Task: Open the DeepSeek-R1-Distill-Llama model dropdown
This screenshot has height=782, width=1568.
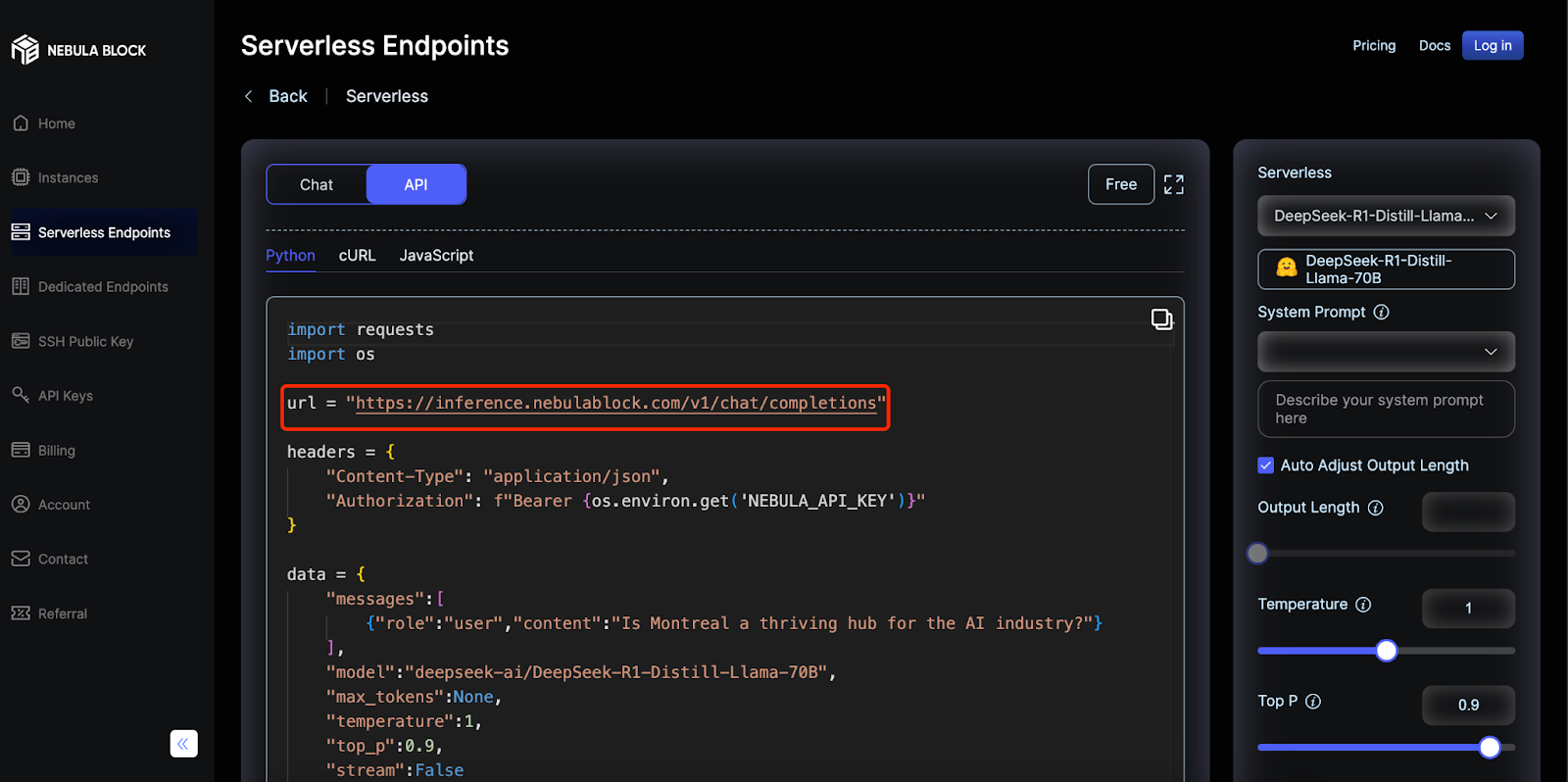Action: click(x=1386, y=216)
